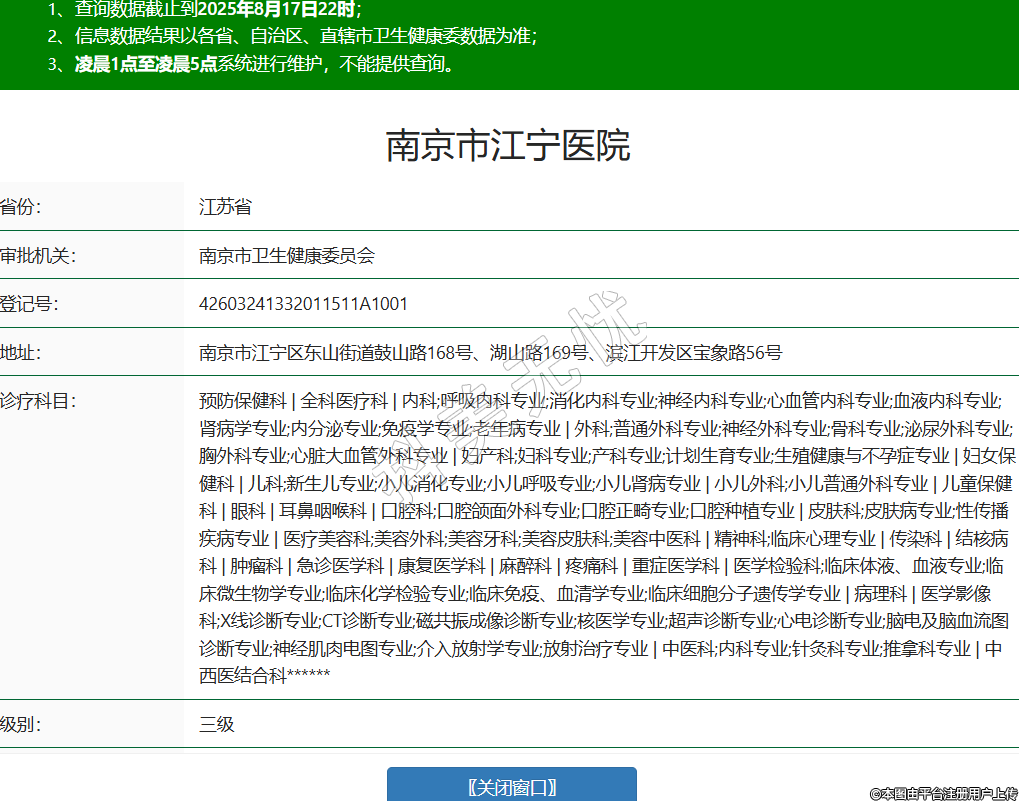This screenshot has height=801, width=1019.
Task: Select the 登记号 field label
Action: pos(29,304)
